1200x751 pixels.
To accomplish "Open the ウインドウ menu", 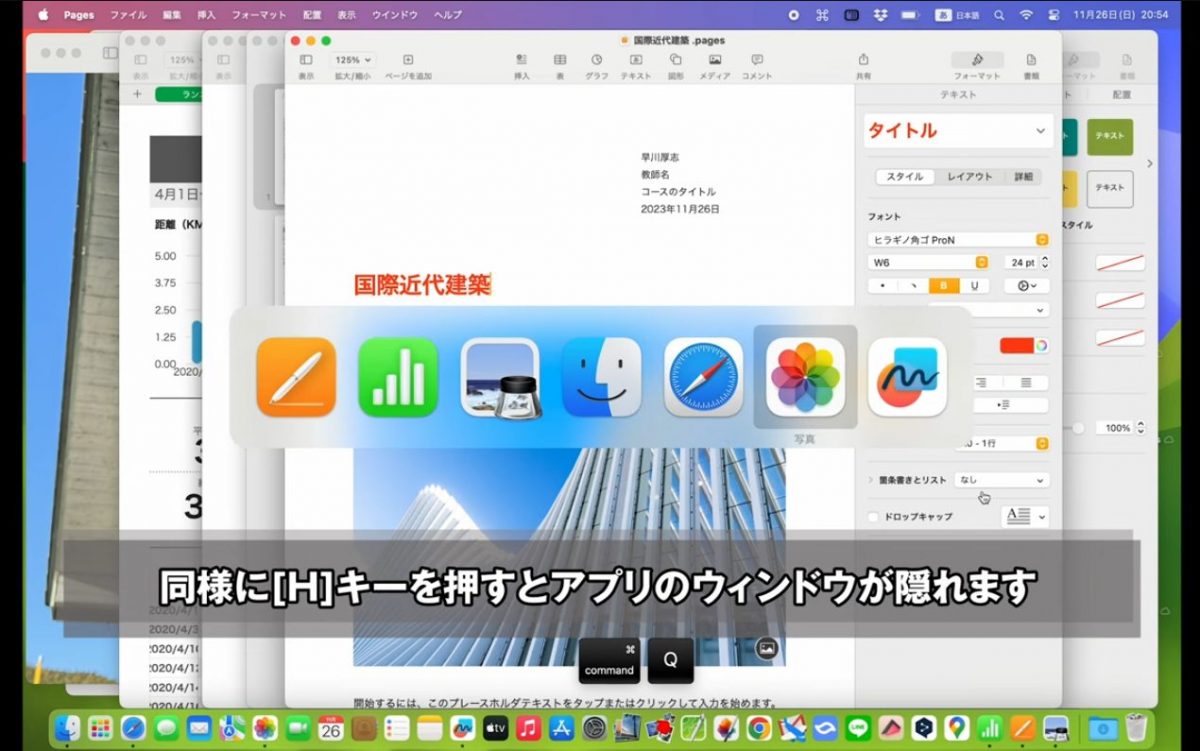I will [395, 15].
